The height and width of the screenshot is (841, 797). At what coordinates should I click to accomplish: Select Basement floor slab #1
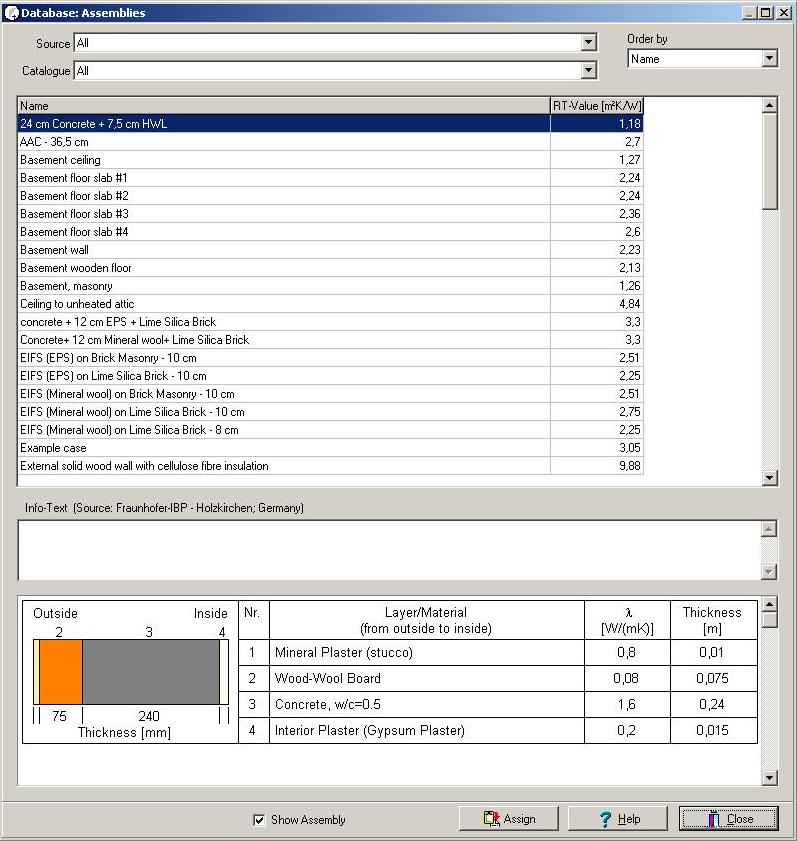point(330,178)
